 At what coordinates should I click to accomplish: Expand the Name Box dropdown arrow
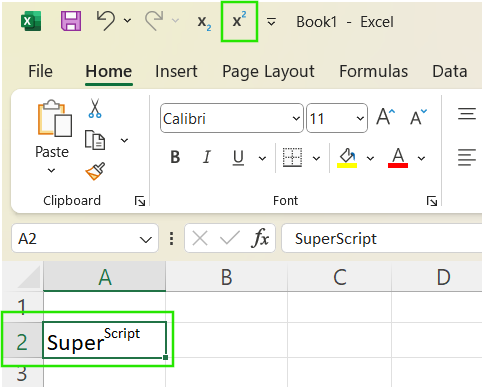(146, 239)
